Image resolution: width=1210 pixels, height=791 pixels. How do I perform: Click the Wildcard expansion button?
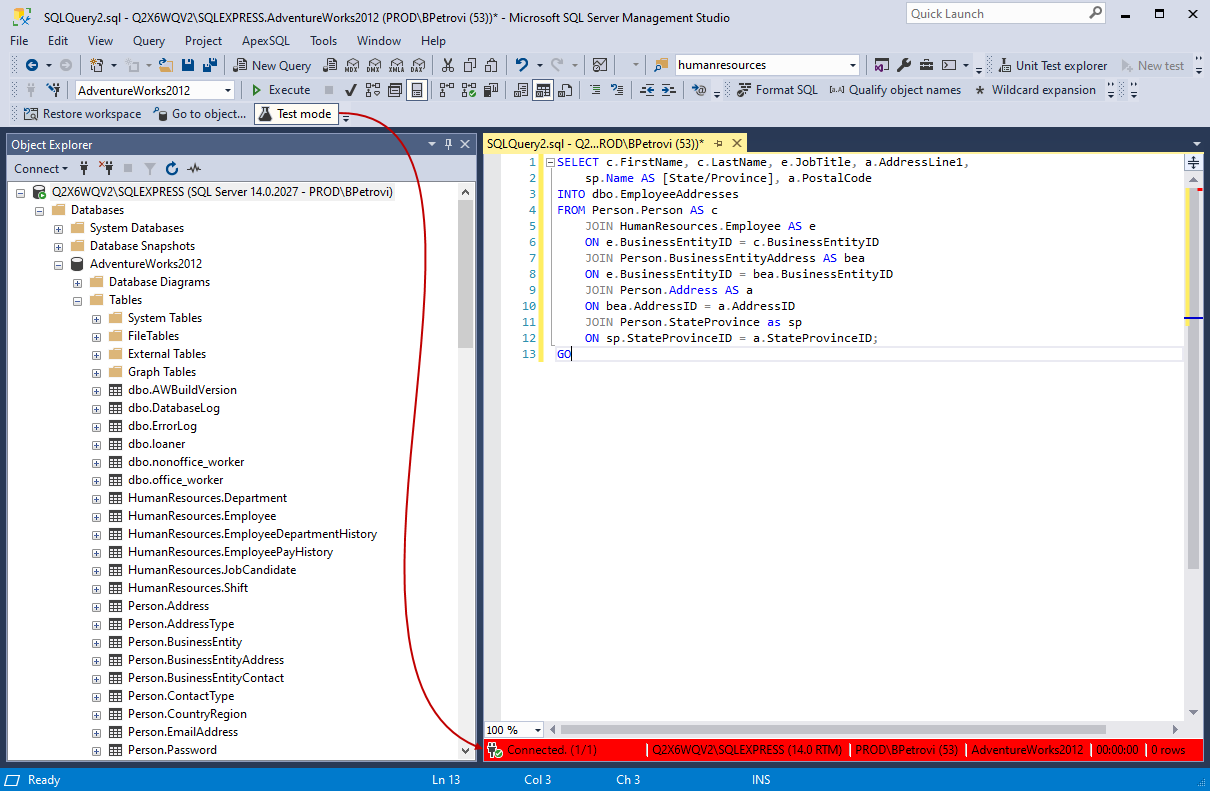(x=1034, y=90)
